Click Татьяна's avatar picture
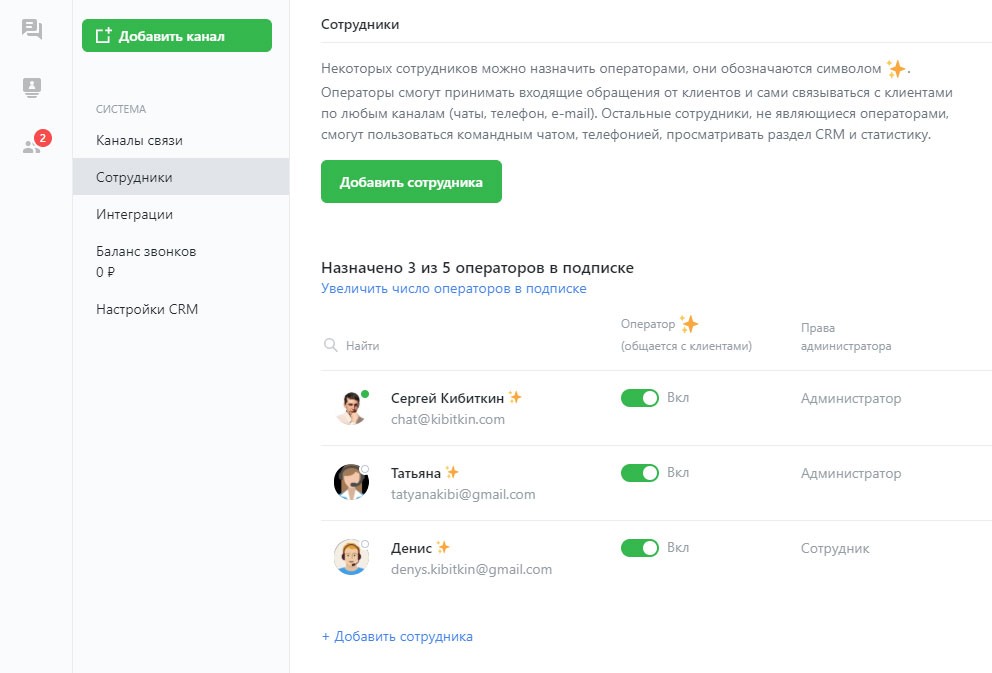Viewport: 992px width, 673px height. [x=351, y=483]
